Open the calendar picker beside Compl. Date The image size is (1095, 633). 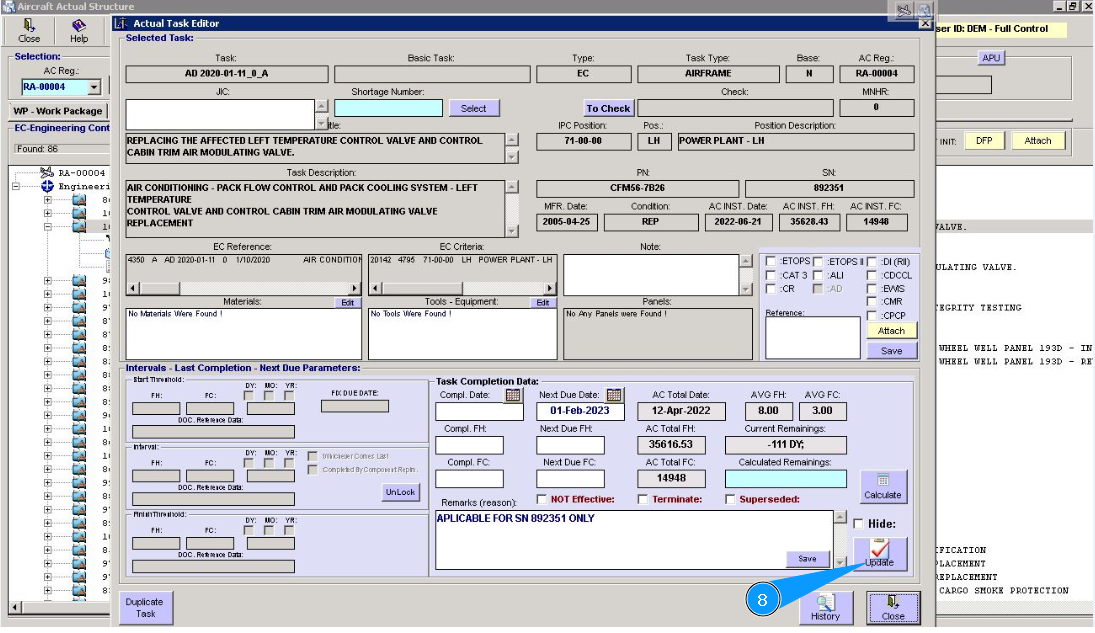coord(513,395)
